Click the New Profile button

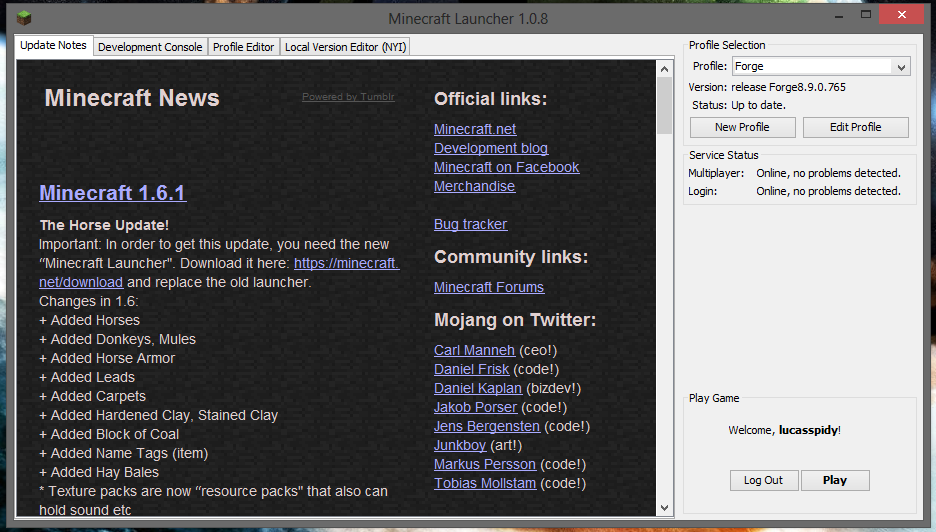[742, 127]
